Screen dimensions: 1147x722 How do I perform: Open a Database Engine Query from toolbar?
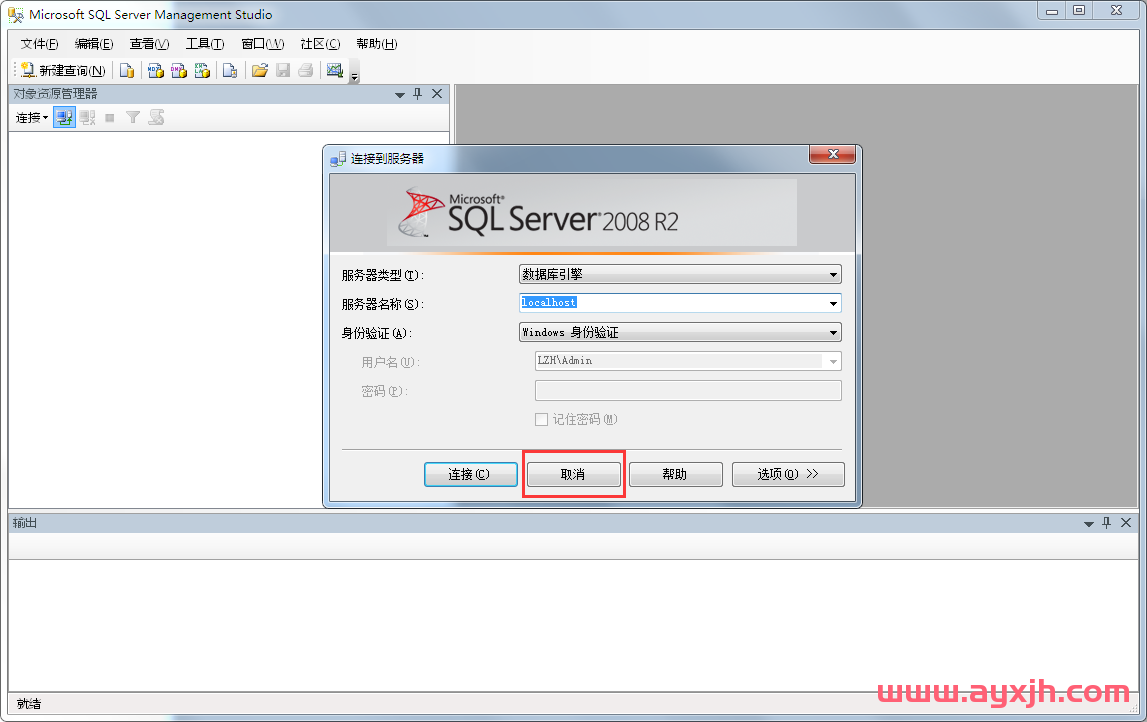pos(127,70)
